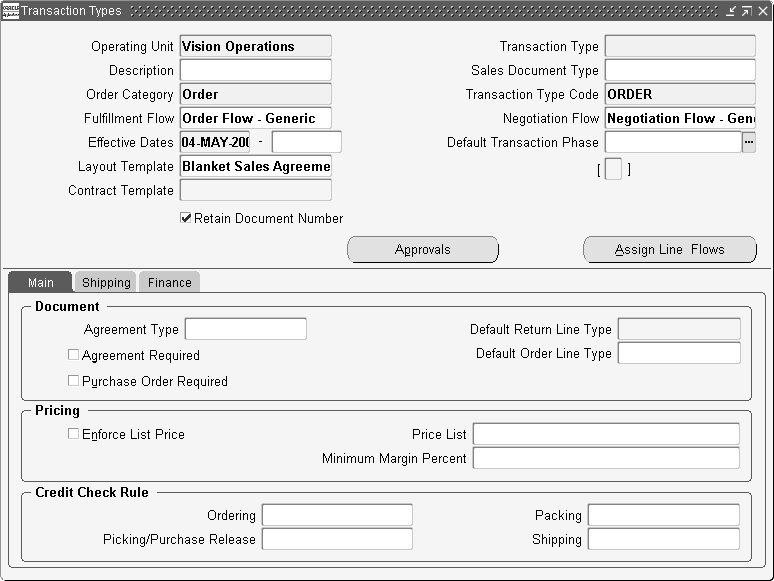The image size is (774, 581).
Task: Click the Sales Document Type field
Action: [x=680, y=70]
